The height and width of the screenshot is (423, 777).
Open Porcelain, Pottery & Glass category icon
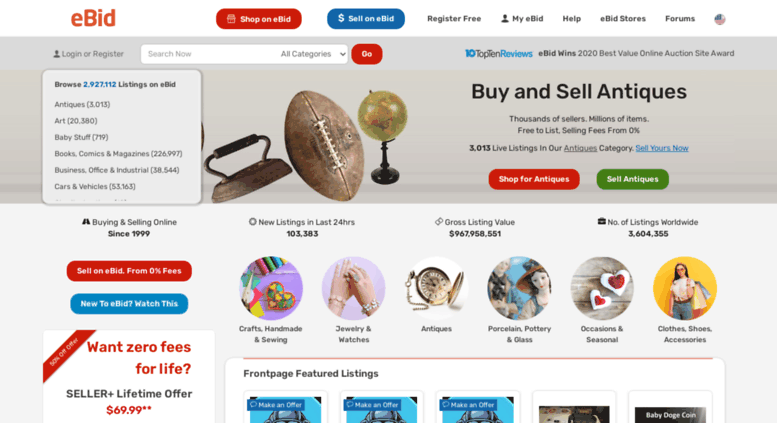(x=519, y=288)
